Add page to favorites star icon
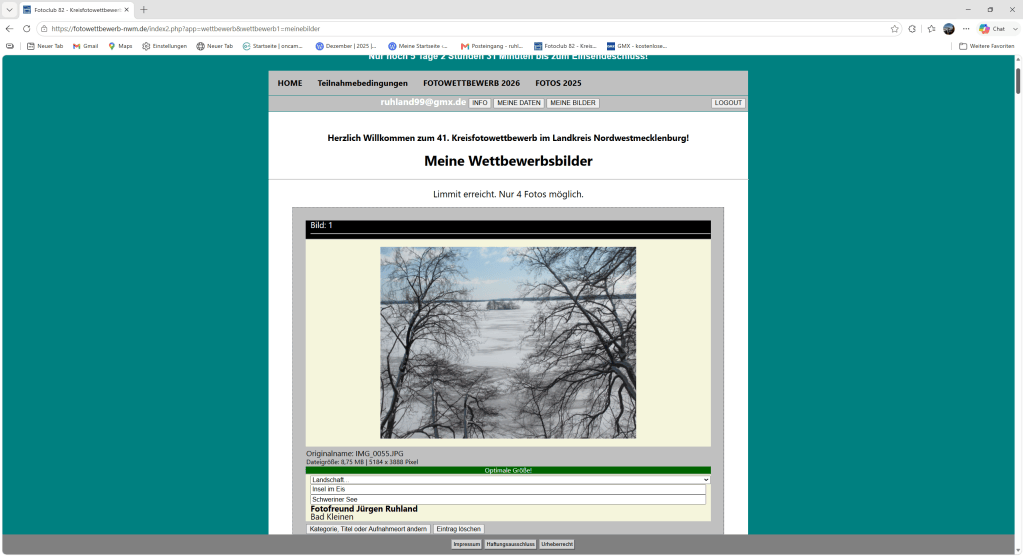Viewport: 1023px width, 556px height. coord(894,29)
